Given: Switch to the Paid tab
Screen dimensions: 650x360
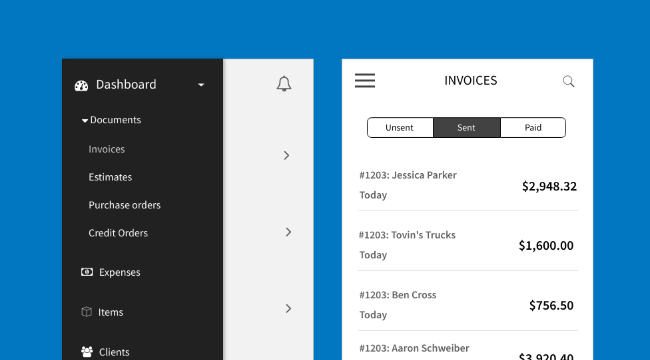Looking at the screenshot, I should pos(533,127).
